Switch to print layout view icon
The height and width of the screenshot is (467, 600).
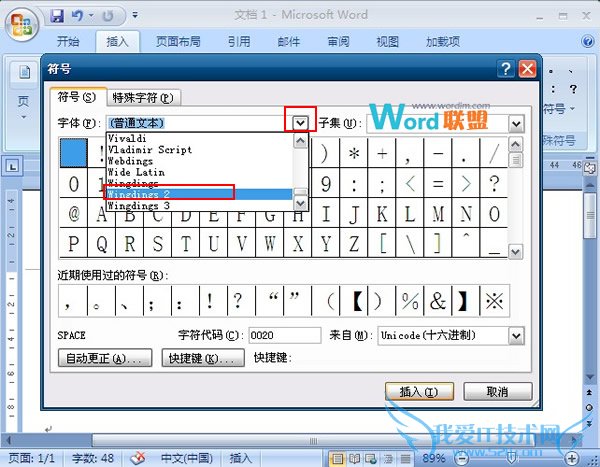(x=337, y=458)
